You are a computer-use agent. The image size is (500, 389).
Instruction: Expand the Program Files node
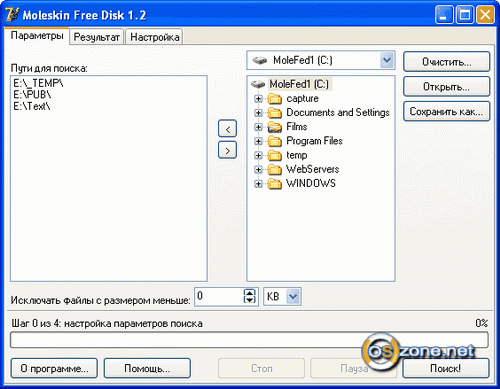pyautogui.click(x=258, y=141)
